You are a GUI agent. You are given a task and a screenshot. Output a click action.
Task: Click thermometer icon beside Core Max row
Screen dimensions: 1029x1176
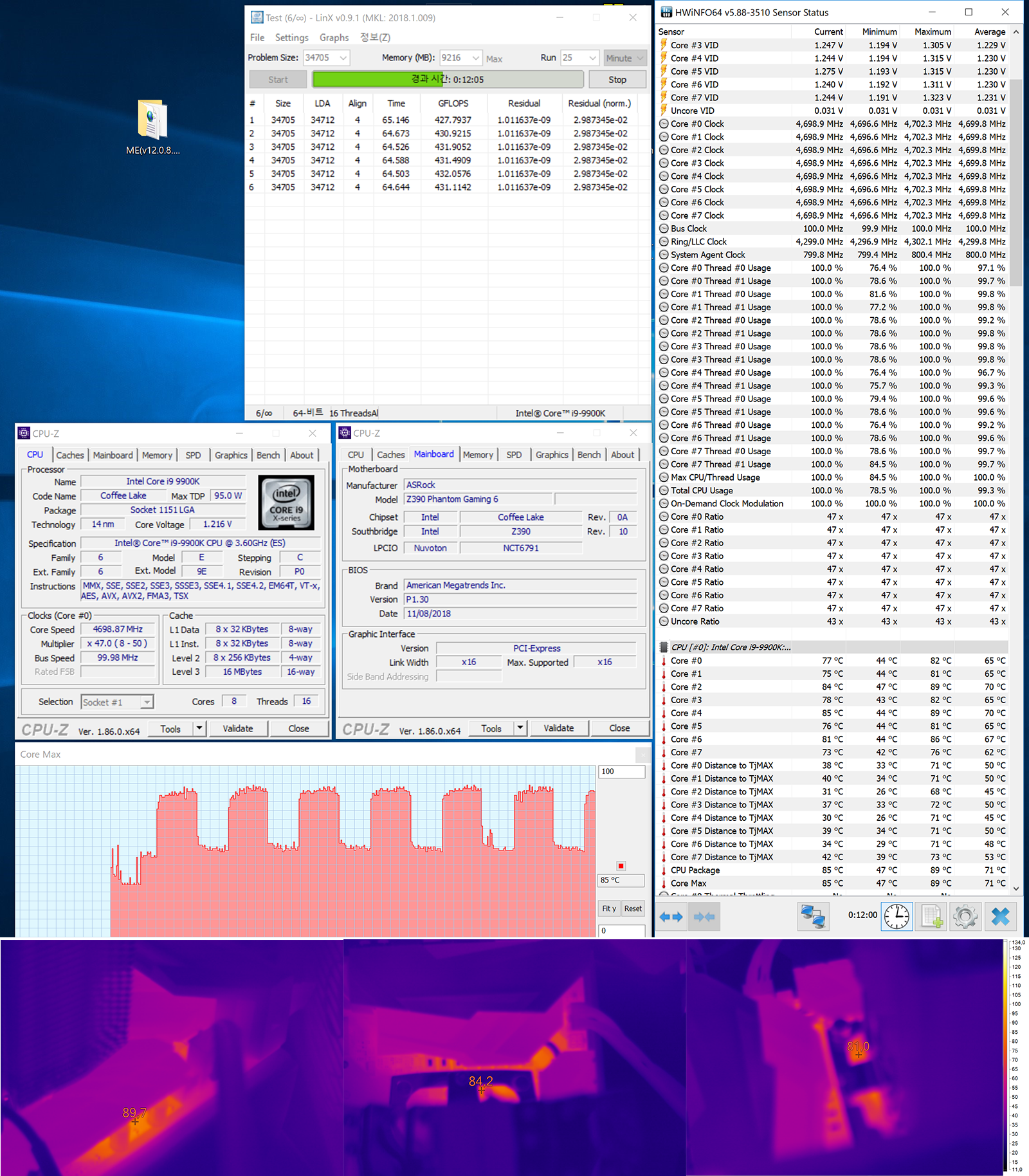(664, 883)
